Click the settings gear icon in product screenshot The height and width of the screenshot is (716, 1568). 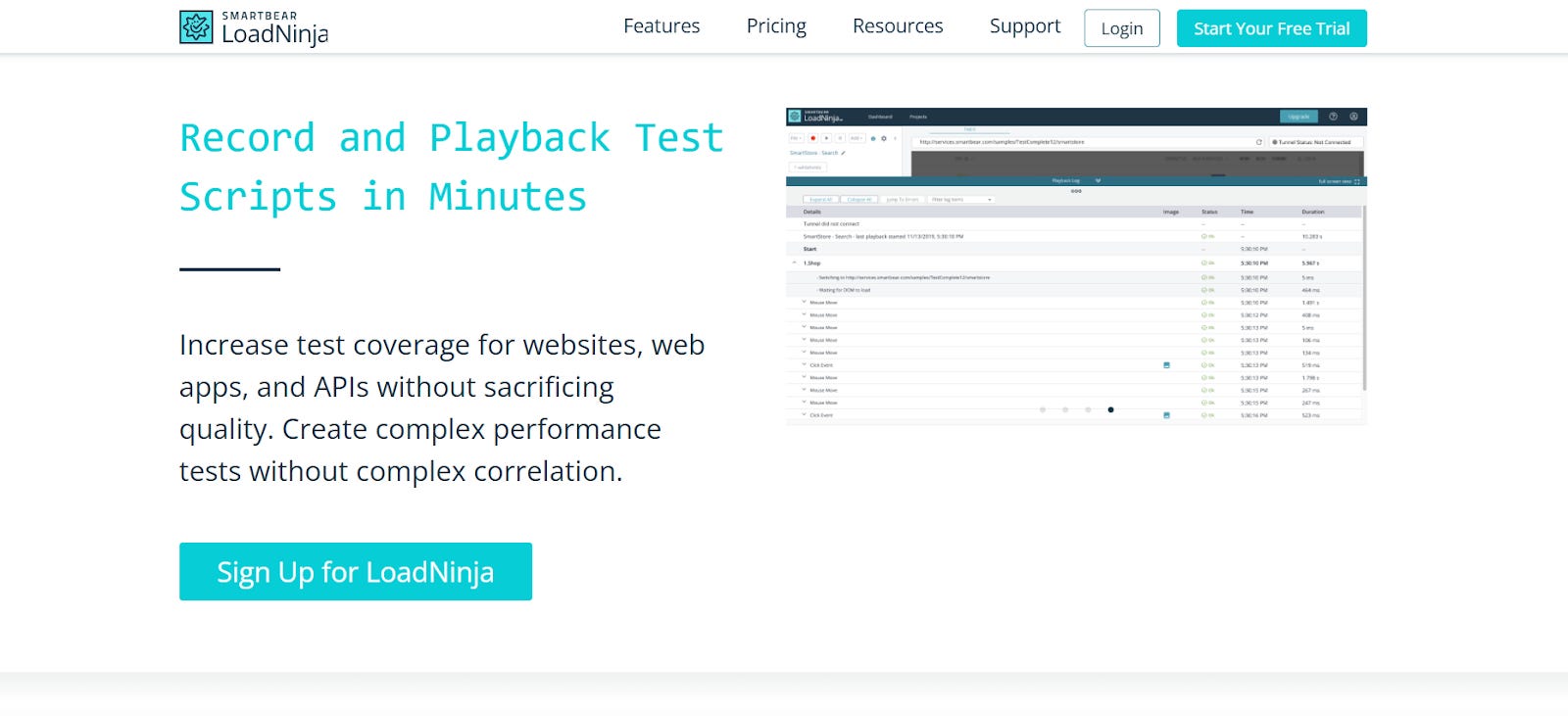(884, 138)
